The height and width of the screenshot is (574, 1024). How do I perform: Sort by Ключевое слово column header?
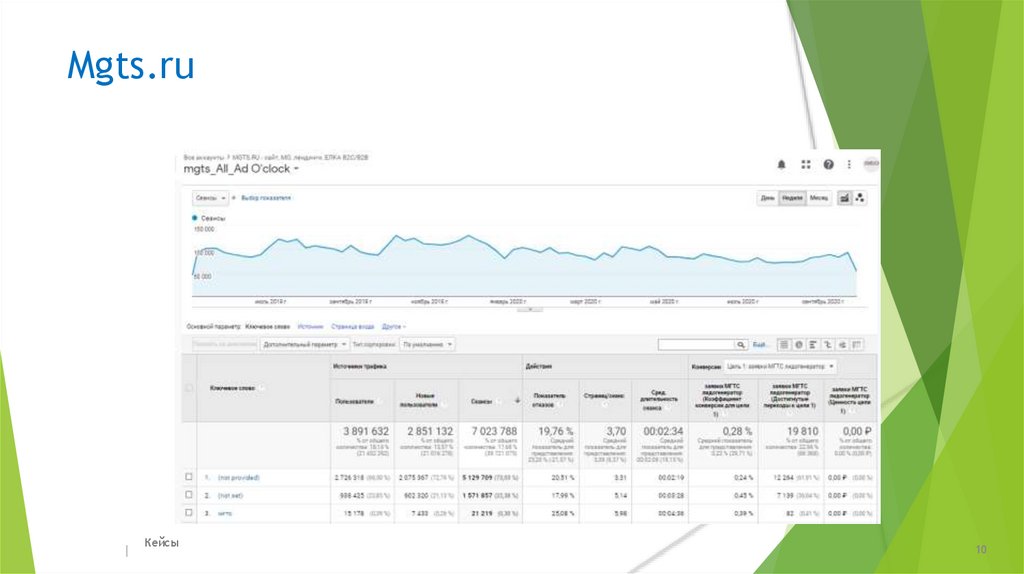point(232,389)
